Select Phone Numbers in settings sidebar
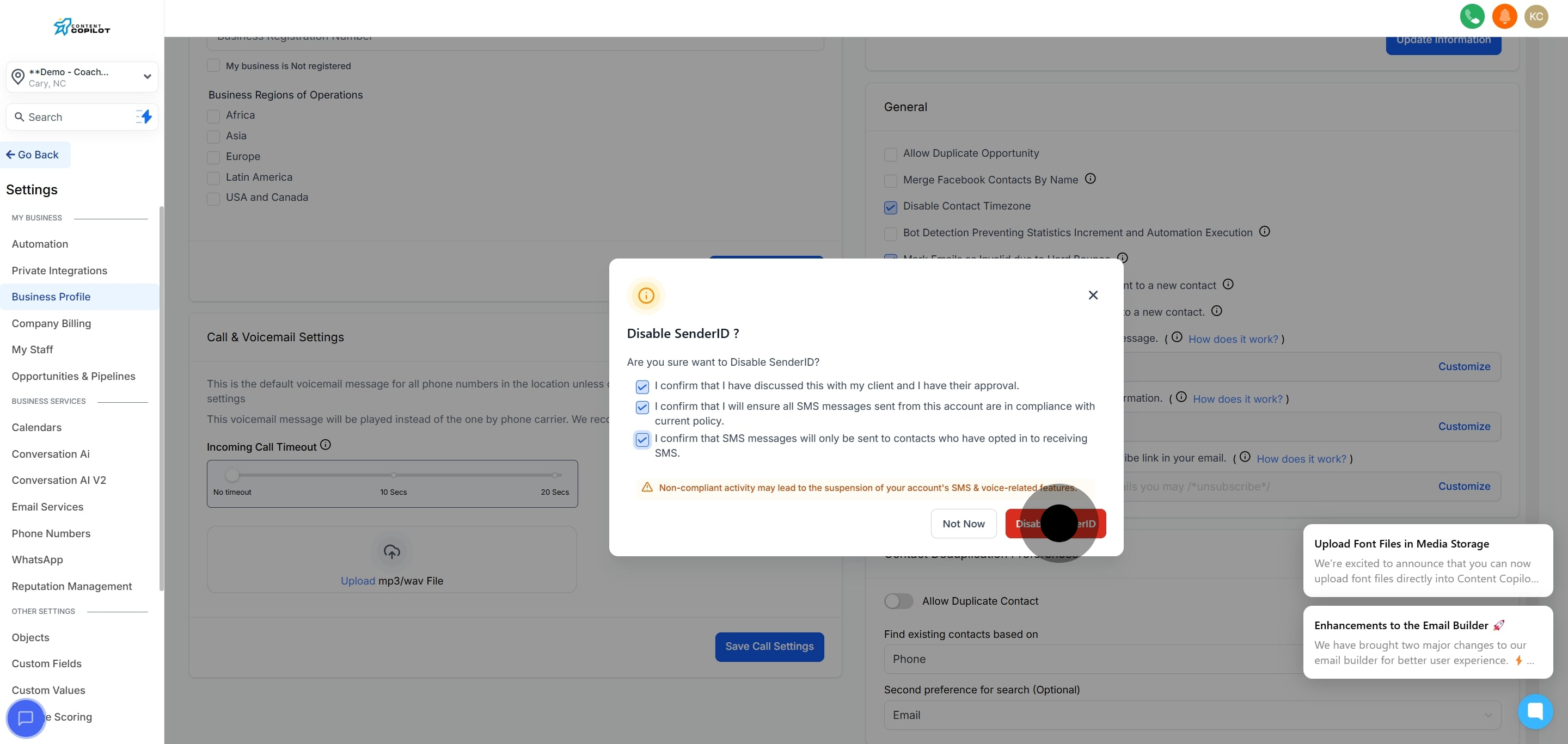1568x744 pixels. click(51, 533)
